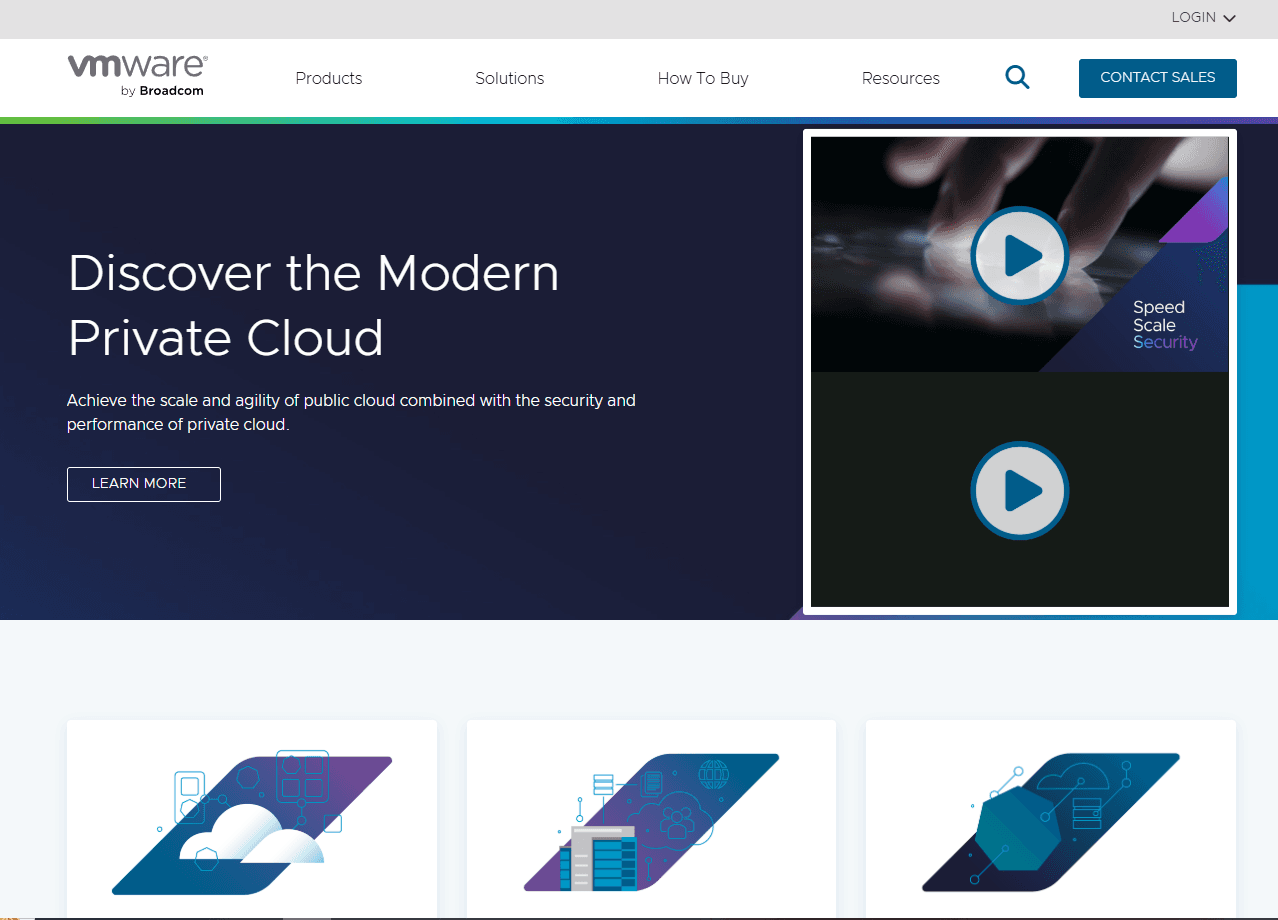The width and height of the screenshot is (1278, 920).
Task: Click the VMware by Broadcom logo
Action: 137,76
